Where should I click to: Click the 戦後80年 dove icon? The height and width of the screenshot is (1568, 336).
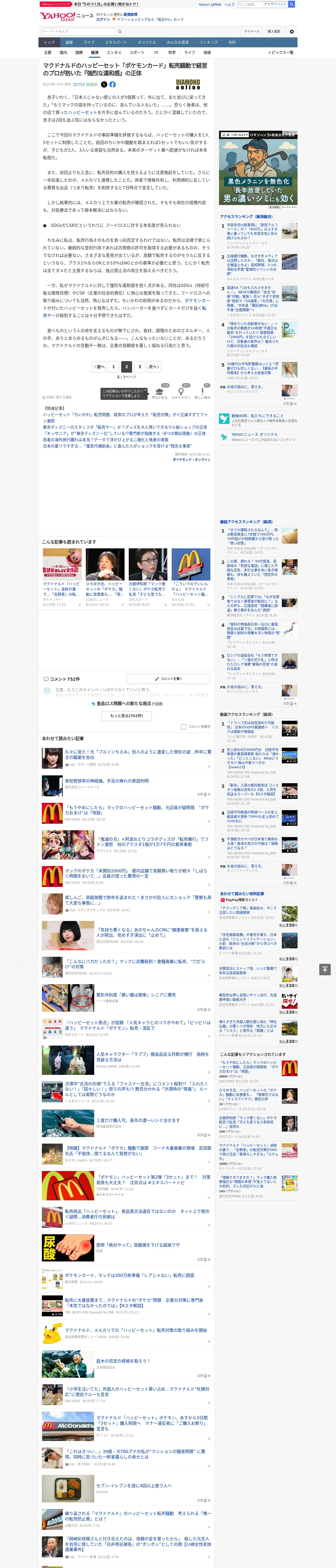225,419
